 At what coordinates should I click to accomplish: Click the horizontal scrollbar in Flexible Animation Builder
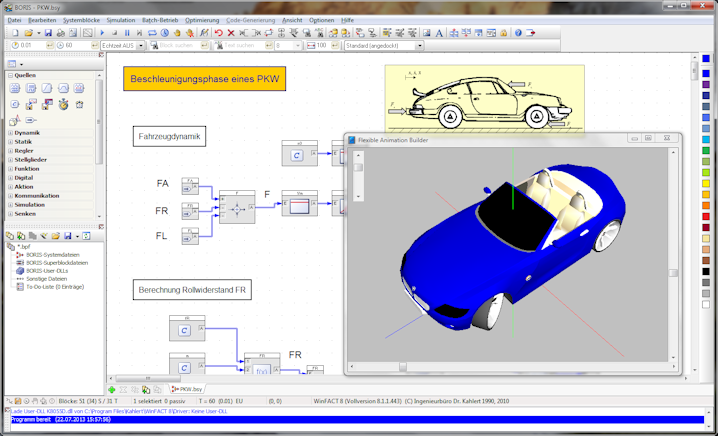(x=512, y=366)
